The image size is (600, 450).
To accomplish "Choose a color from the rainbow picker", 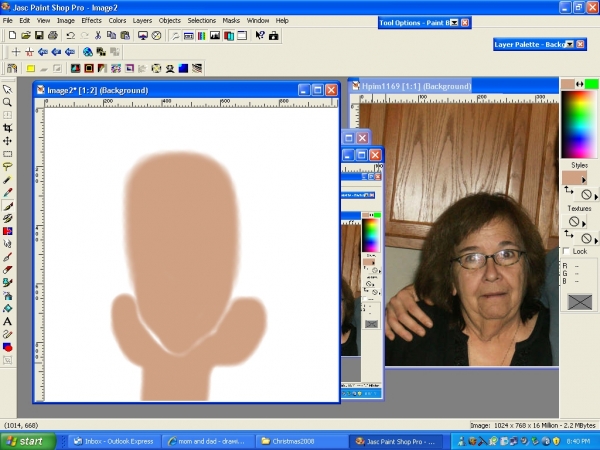I will click(x=579, y=124).
